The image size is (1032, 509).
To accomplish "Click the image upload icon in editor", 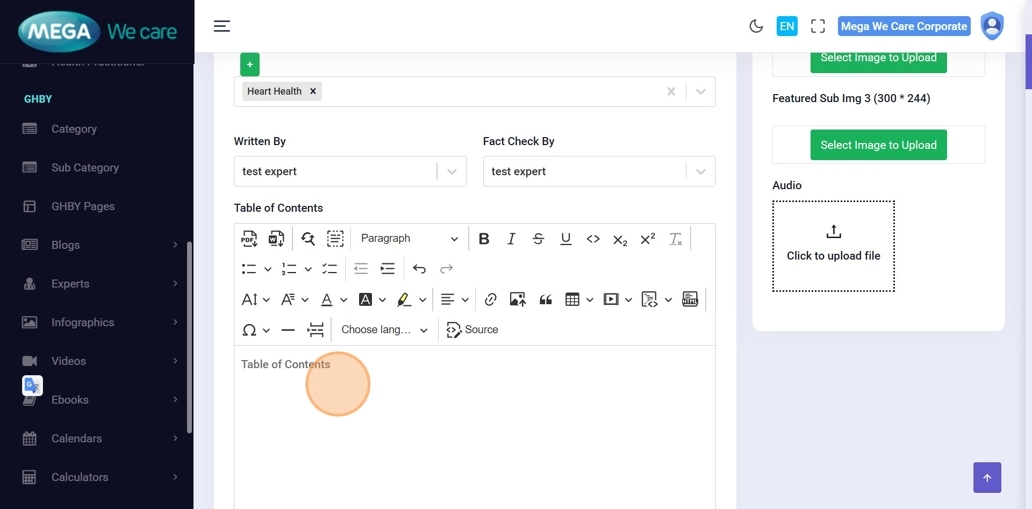I will (517, 299).
